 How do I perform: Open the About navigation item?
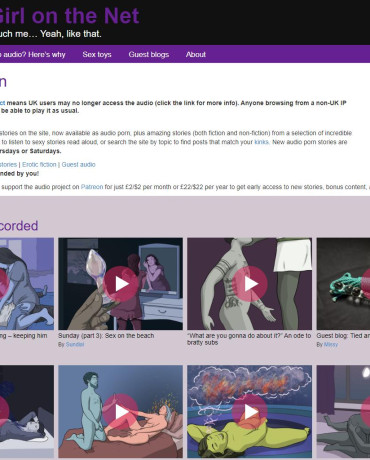point(196,54)
